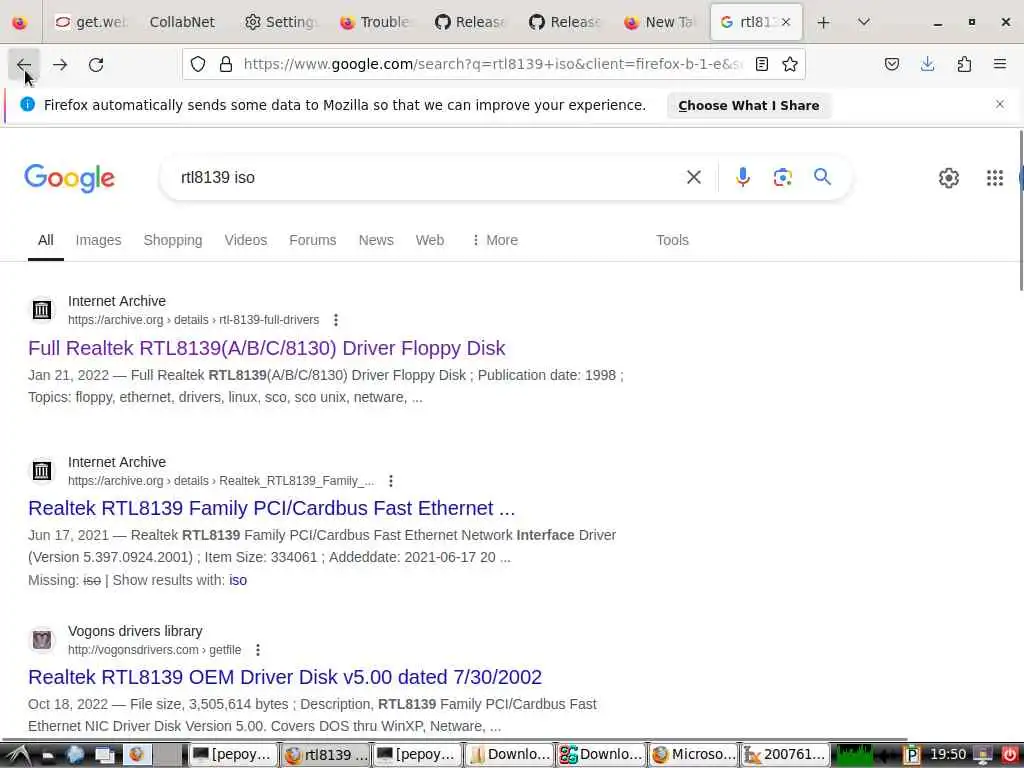Open the extensions puzzle icon
The height and width of the screenshot is (768, 1024).
(x=964, y=64)
